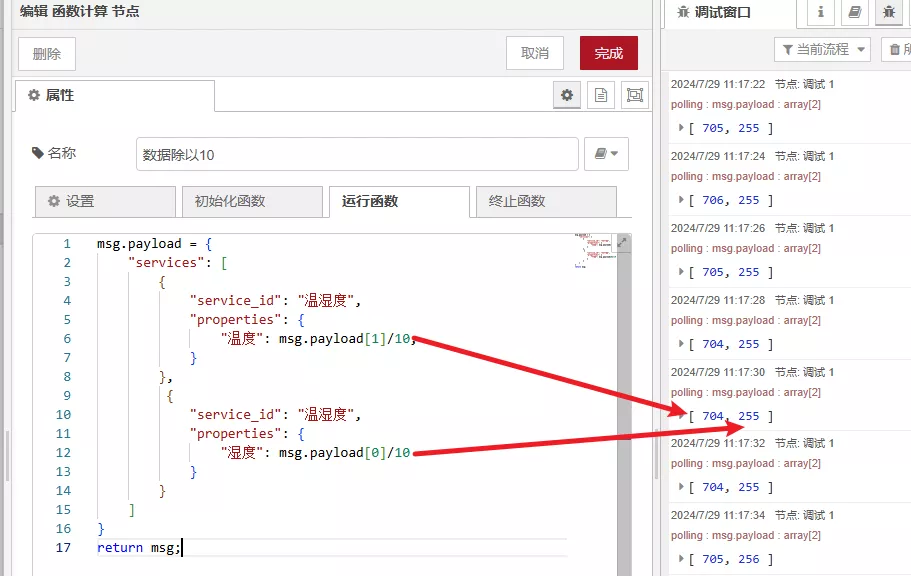The image size is (911, 576).
Task: Select the debug bug sidebar icon
Action: coord(887,13)
